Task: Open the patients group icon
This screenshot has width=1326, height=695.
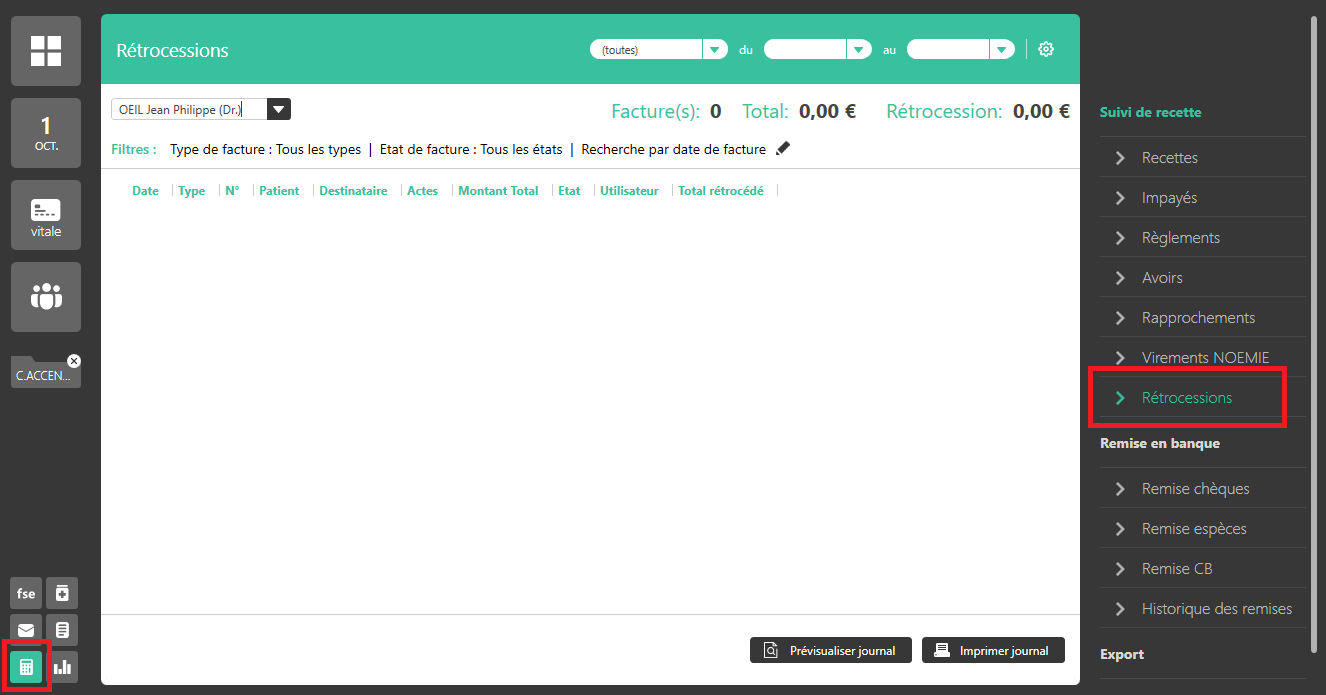Action: click(46, 297)
